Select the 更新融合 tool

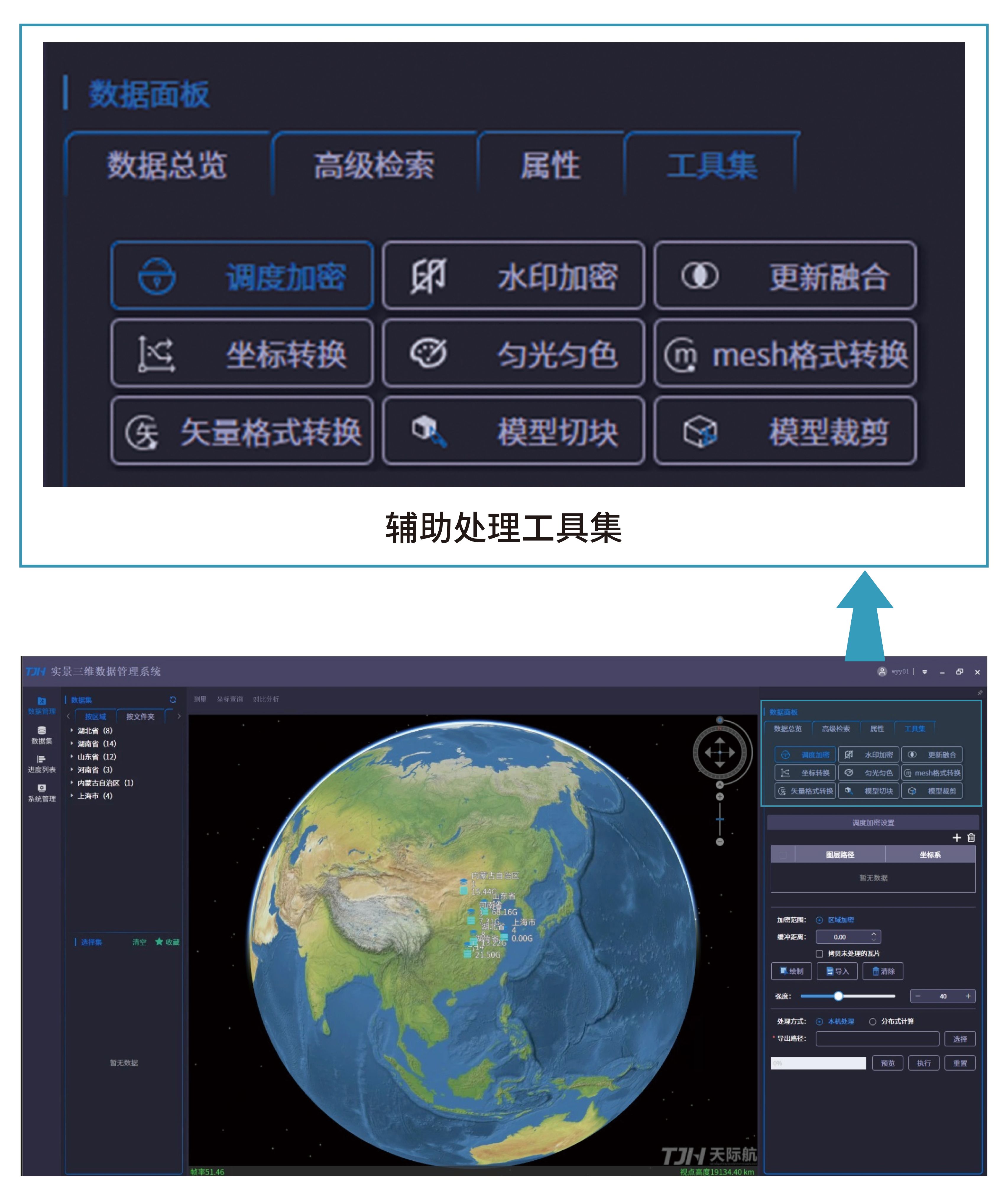click(x=943, y=755)
